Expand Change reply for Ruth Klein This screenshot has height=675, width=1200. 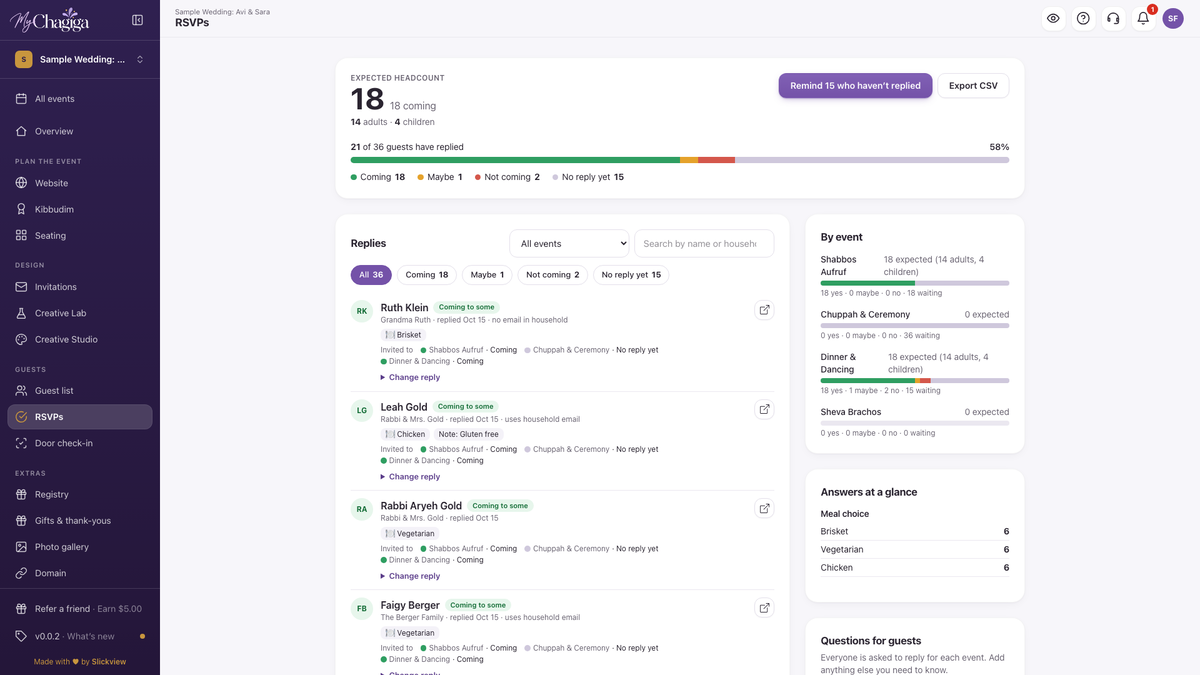(x=411, y=377)
